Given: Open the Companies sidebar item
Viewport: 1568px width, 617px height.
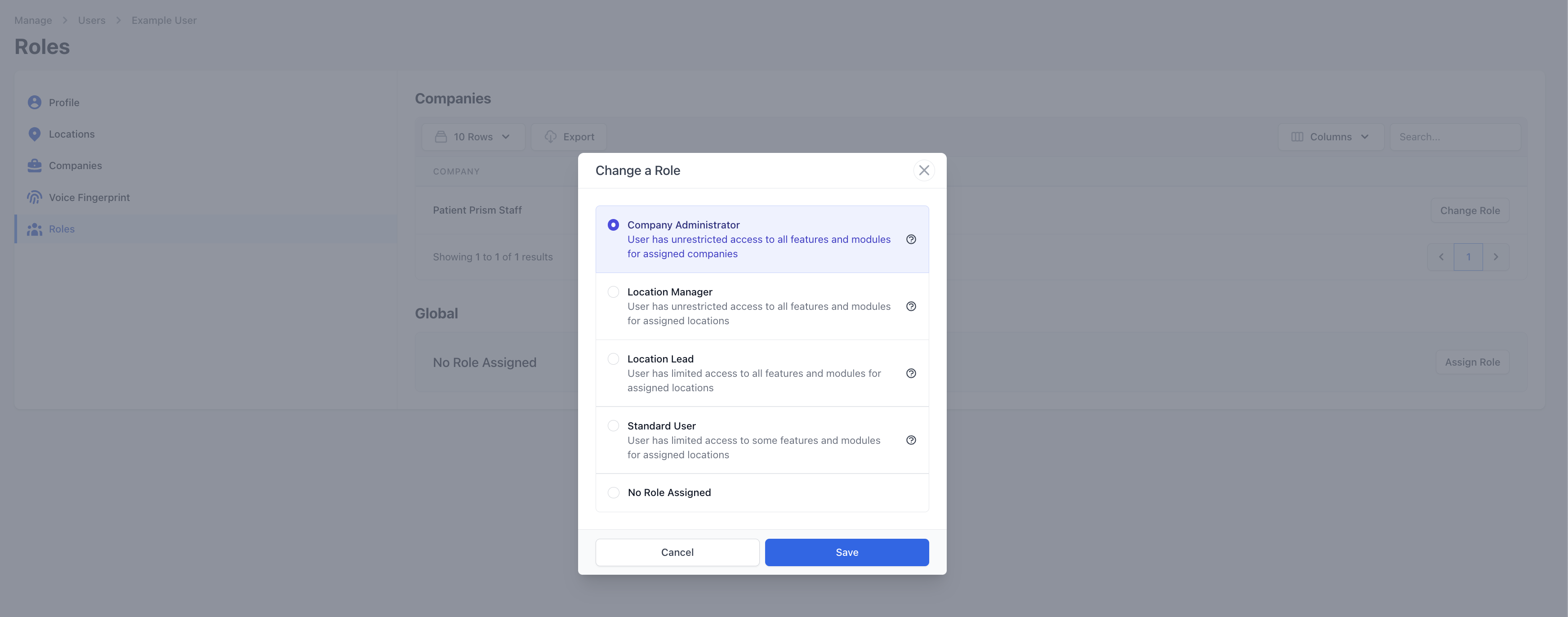Looking at the screenshot, I should 207,165.
